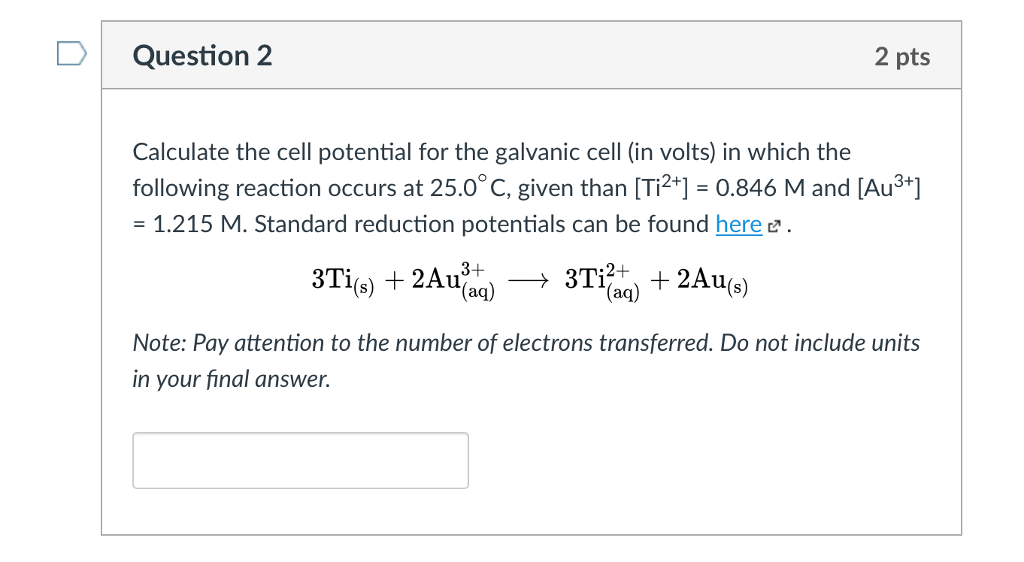The width and height of the screenshot is (1024, 562).
Task: Open the 'here' standard reduction potentials link
Action: 738,225
